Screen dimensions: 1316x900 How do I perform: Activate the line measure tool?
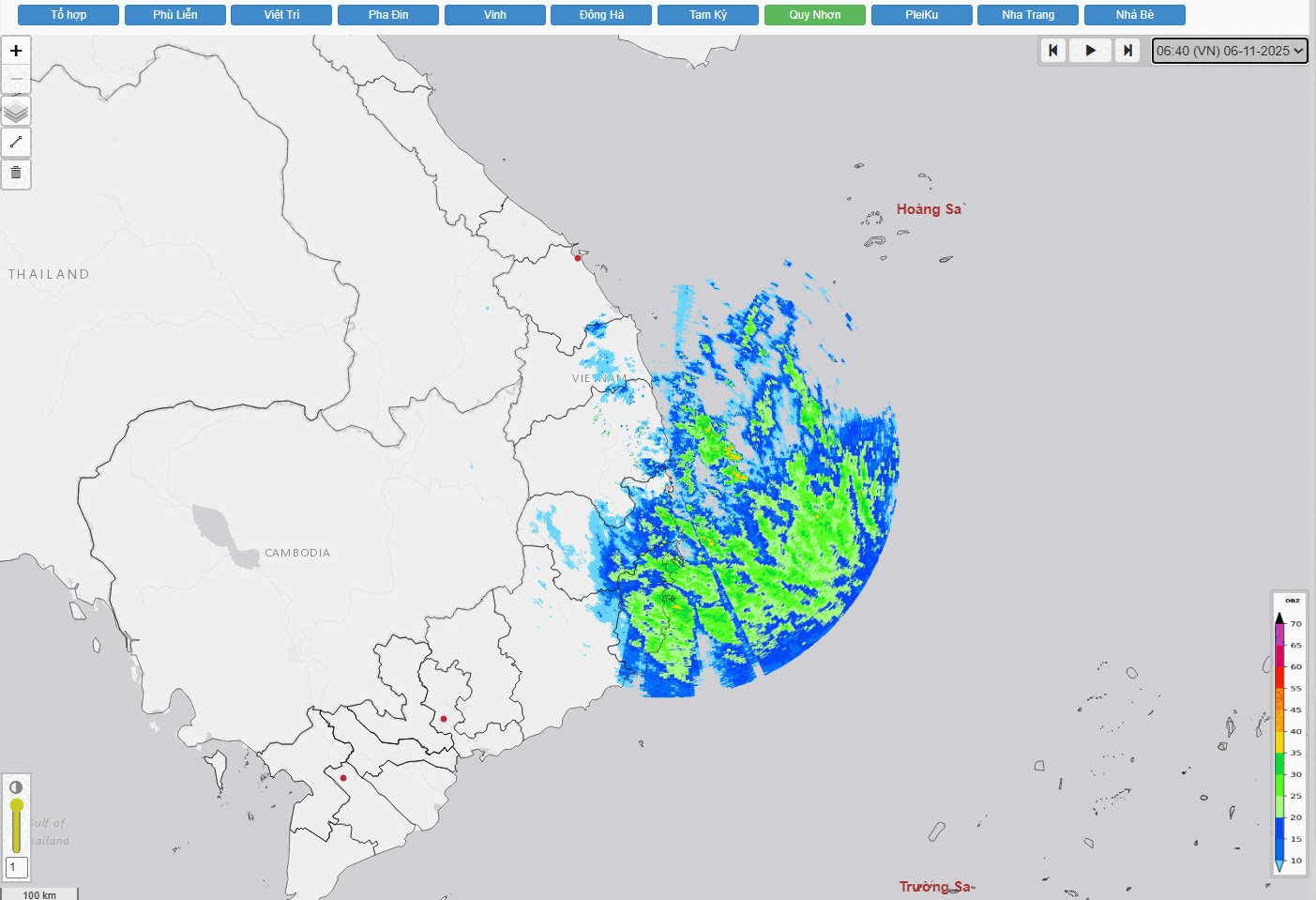point(16,143)
